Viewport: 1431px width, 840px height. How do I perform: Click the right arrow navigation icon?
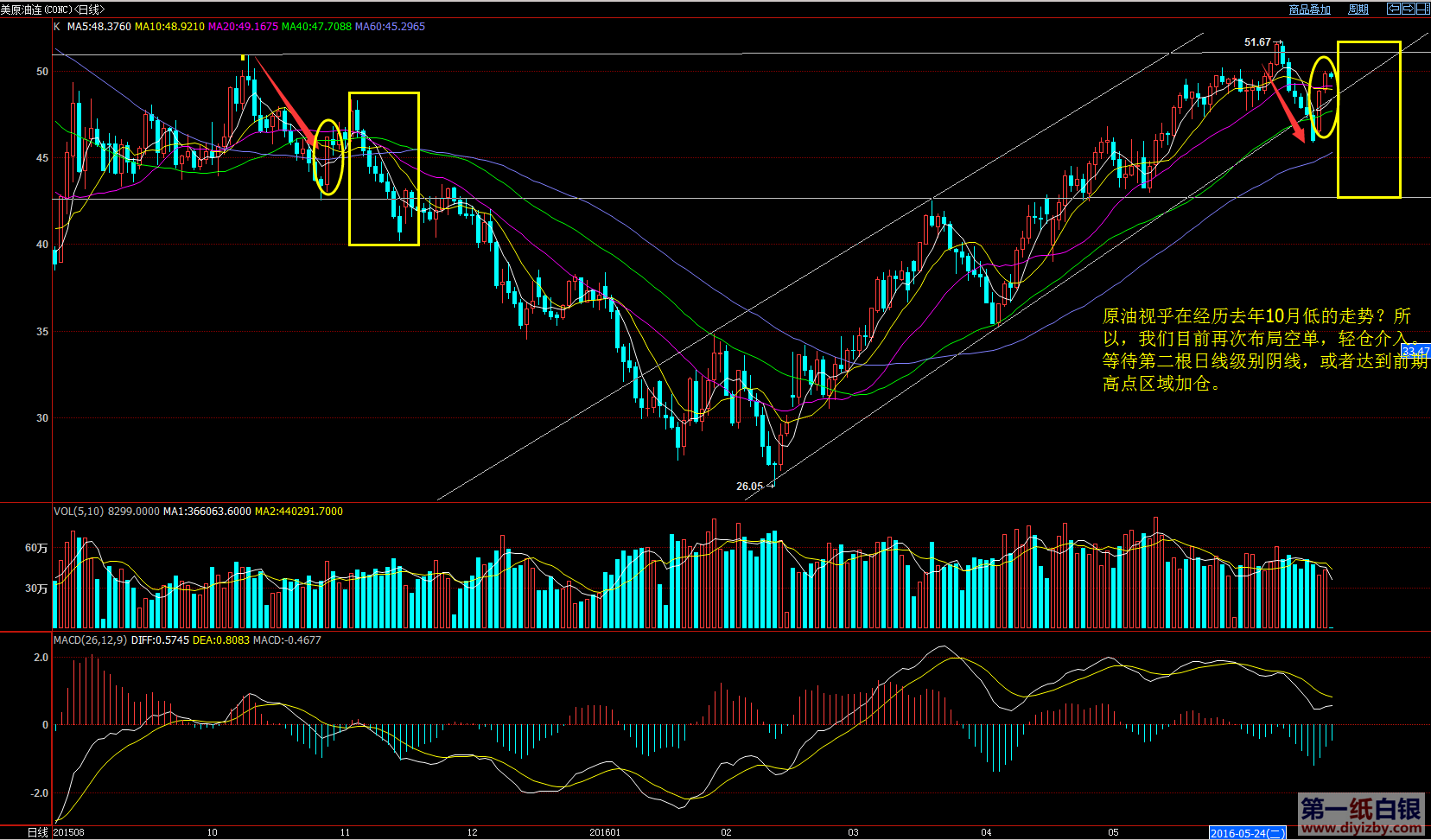pyautogui.click(x=1408, y=9)
